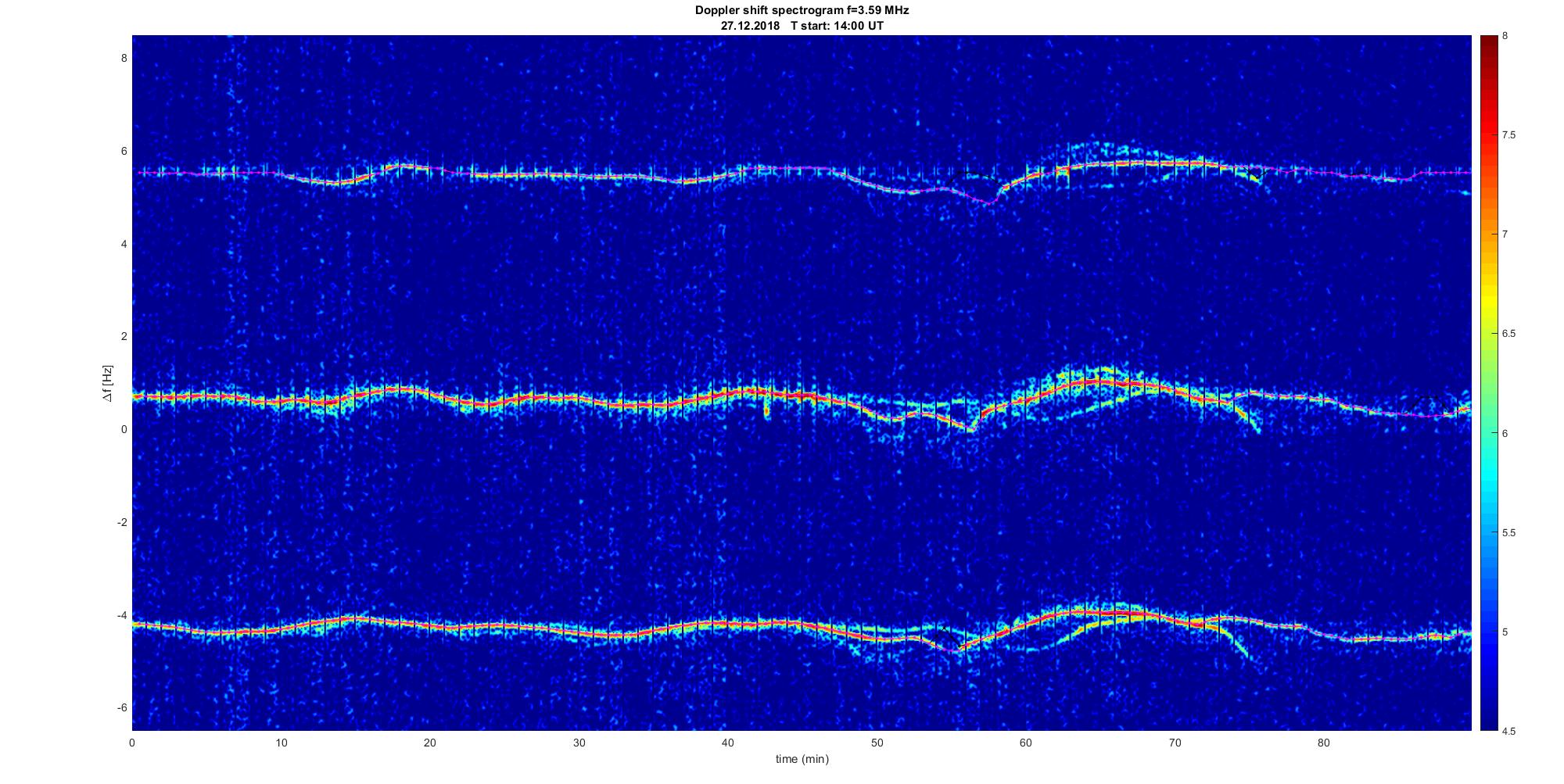
Task: Click the y-axis tick label '2'
Action: click(x=124, y=336)
